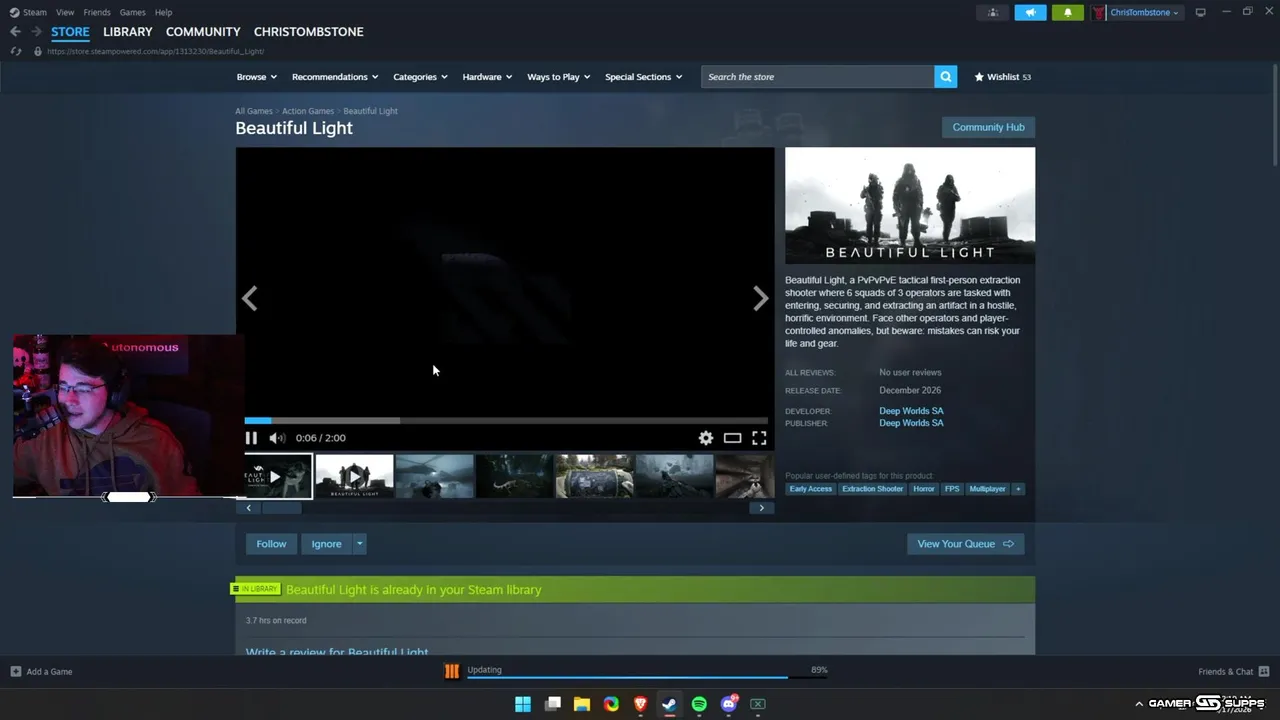Expand the Special Sections dropdown
Viewport: 1280px width, 720px height.
(x=644, y=77)
